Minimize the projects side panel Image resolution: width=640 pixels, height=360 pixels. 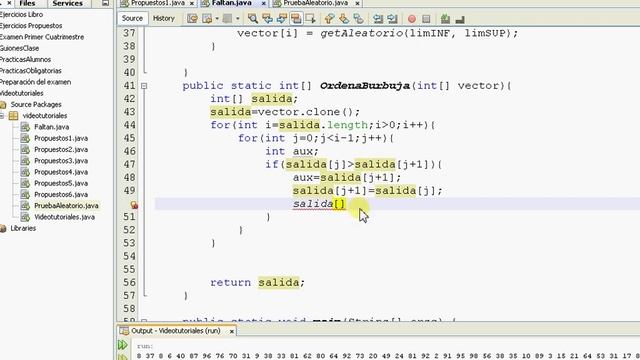coord(105,3)
